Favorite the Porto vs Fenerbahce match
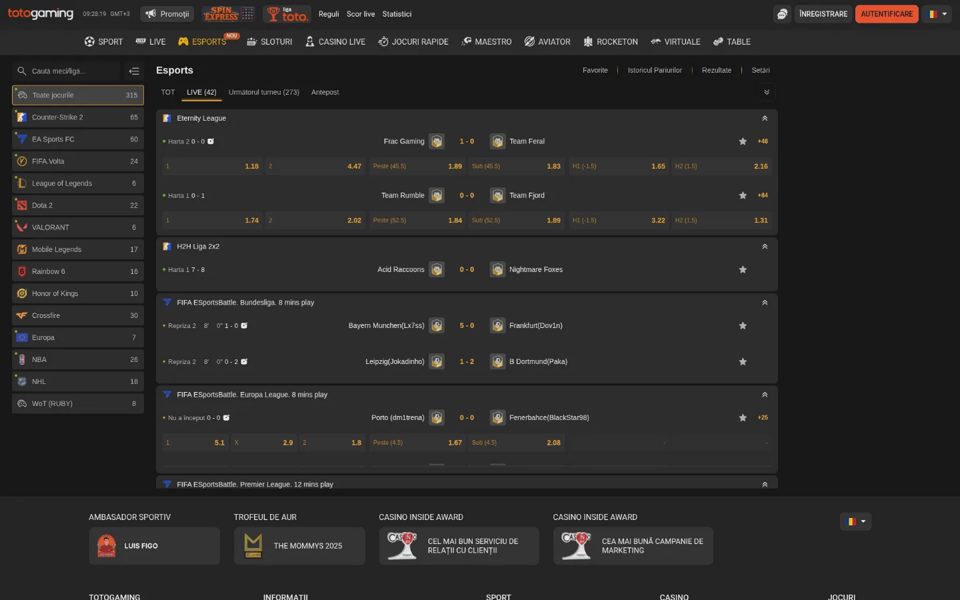960x600 pixels. 743,418
